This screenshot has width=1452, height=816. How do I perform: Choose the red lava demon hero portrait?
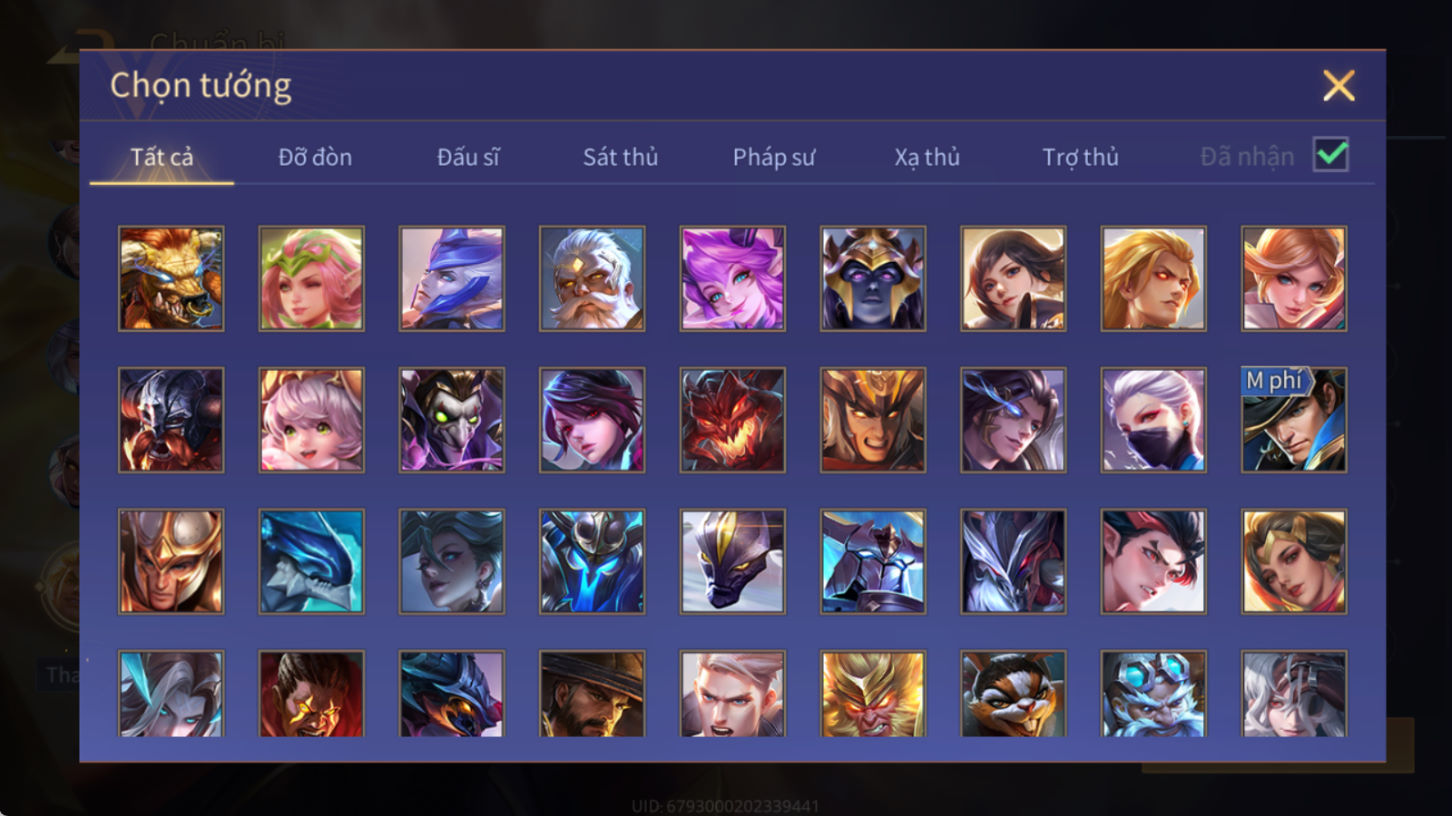pyautogui.click(x=733, y=420)
